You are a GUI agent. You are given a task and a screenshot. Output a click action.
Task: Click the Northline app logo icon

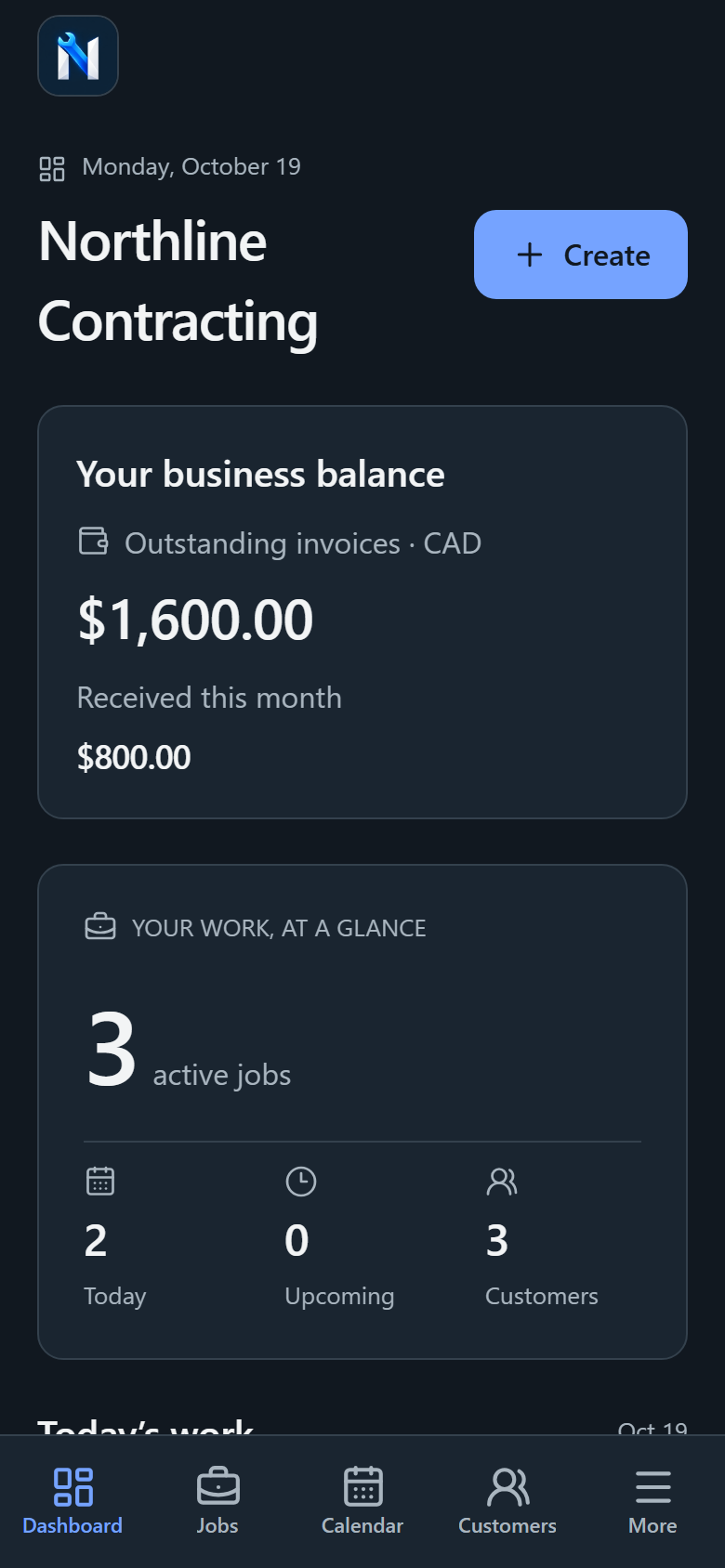coord(78,56)
